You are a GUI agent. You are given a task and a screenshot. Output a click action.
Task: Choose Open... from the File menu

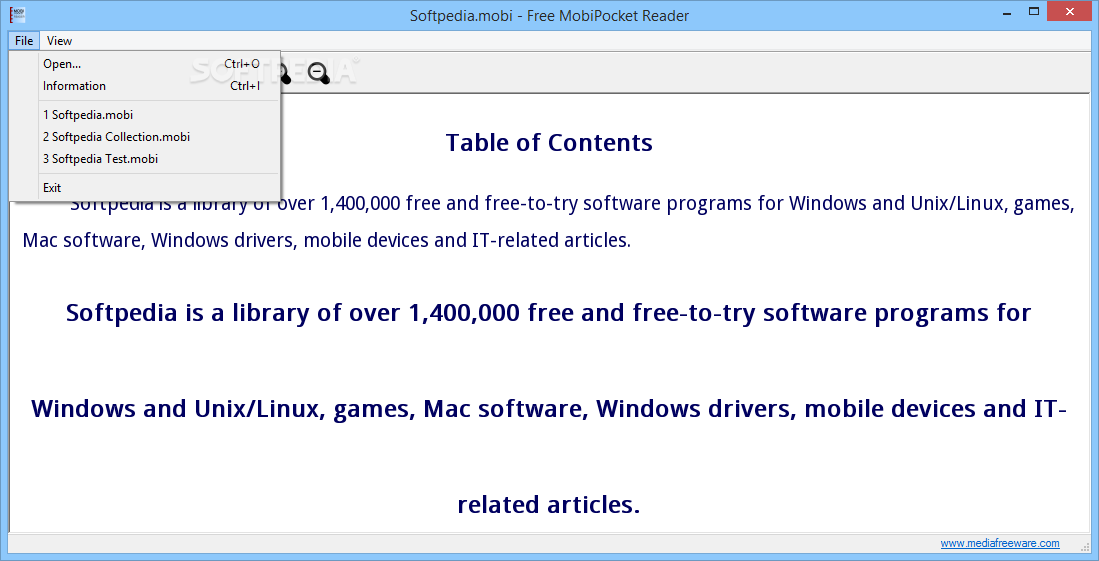(x=145, y=64)
